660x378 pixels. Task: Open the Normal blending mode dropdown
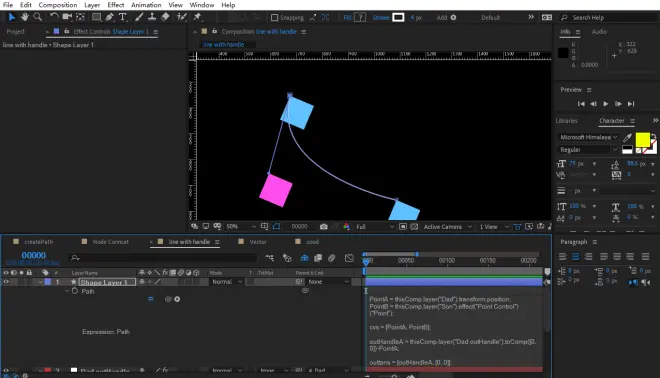coord(226,282)
